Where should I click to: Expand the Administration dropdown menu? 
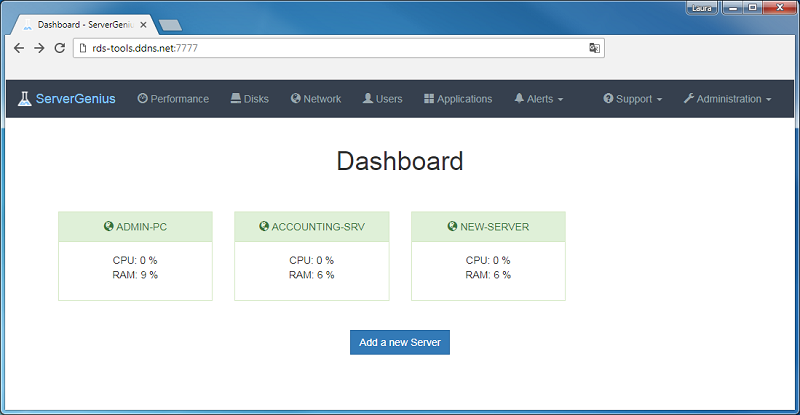point(728,99)
